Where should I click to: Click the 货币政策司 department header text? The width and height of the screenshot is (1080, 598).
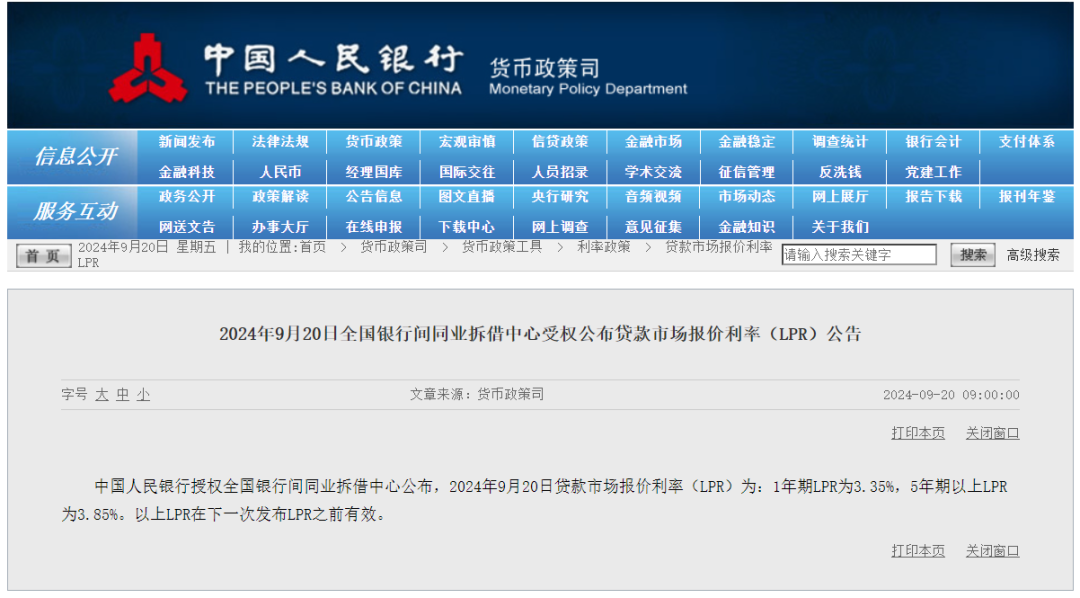[x=544, y=68]
